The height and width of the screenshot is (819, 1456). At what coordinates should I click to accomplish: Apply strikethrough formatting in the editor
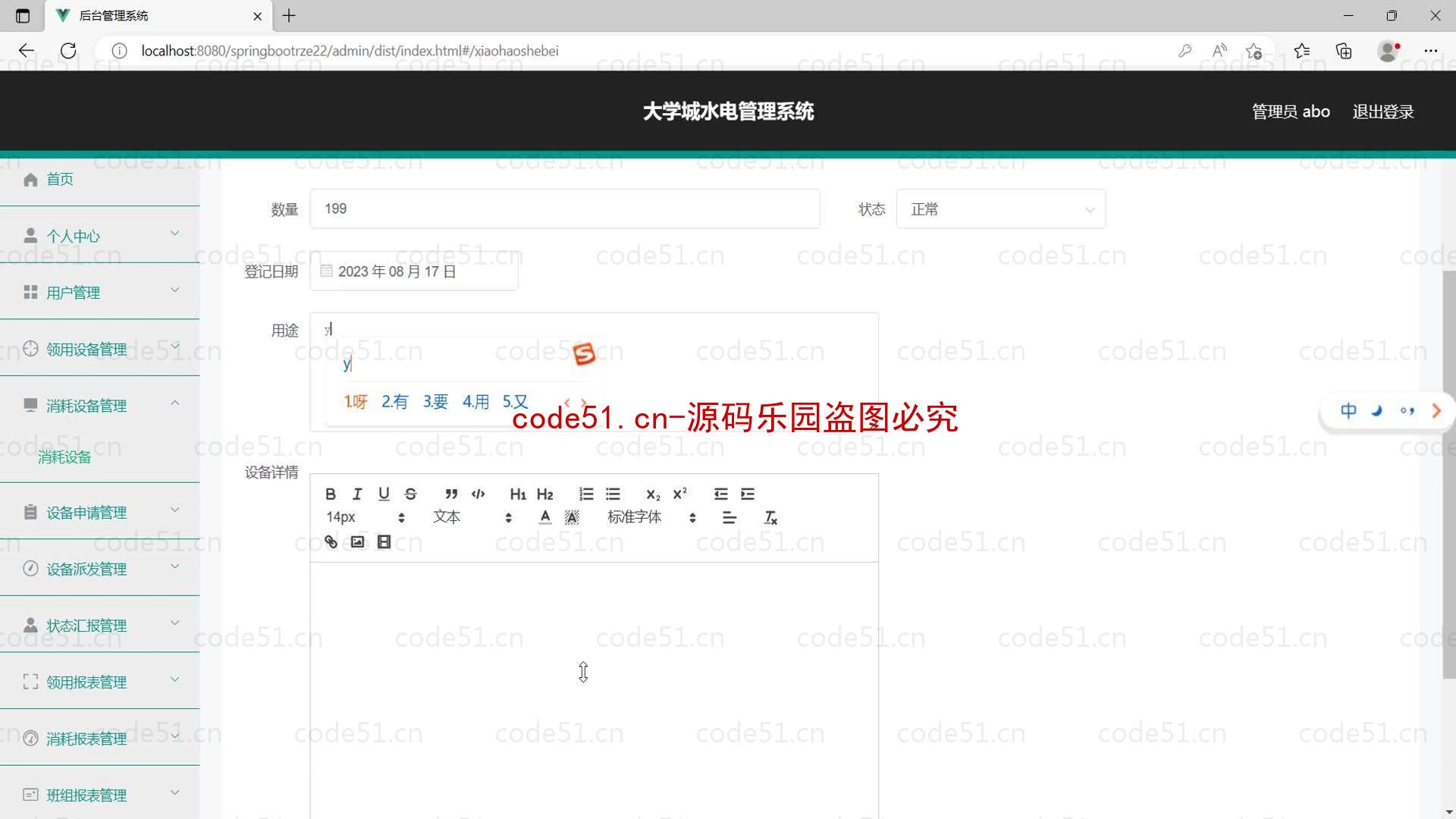click(410, 494)
